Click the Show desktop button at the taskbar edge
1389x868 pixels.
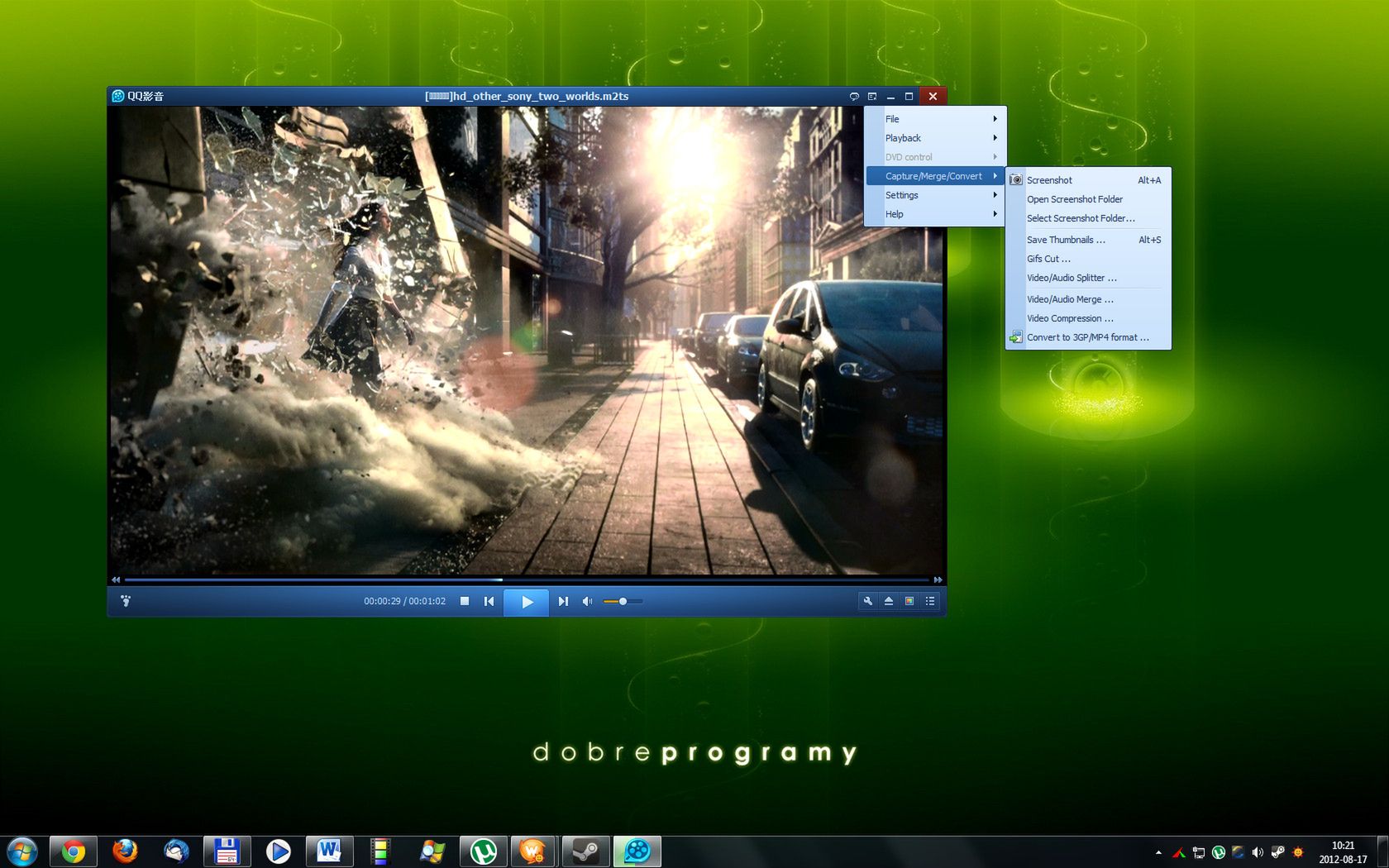point(1382,852)
